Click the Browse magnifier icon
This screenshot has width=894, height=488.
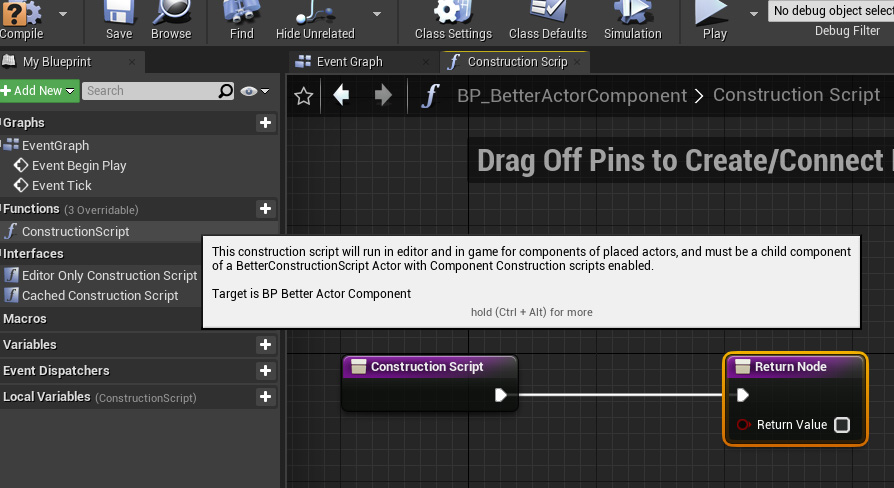click(x=171, y=14)
